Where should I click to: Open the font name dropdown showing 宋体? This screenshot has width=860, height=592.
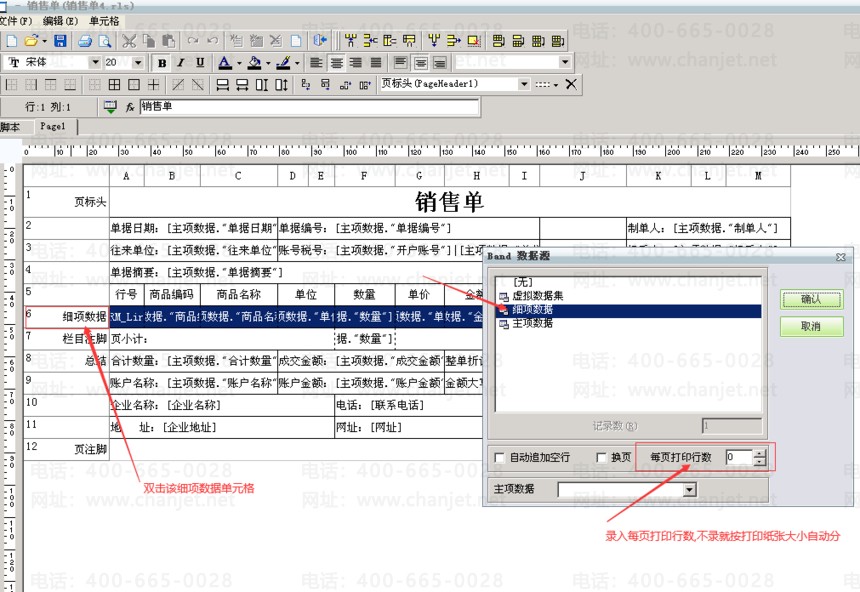click(95, 63)
